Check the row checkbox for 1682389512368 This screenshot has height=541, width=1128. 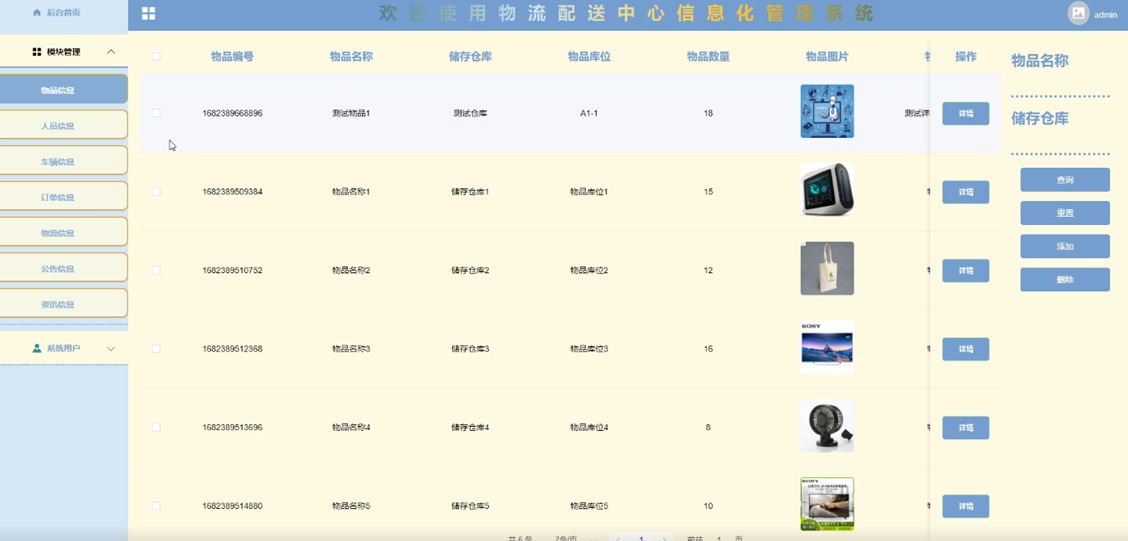coord(156,348)
